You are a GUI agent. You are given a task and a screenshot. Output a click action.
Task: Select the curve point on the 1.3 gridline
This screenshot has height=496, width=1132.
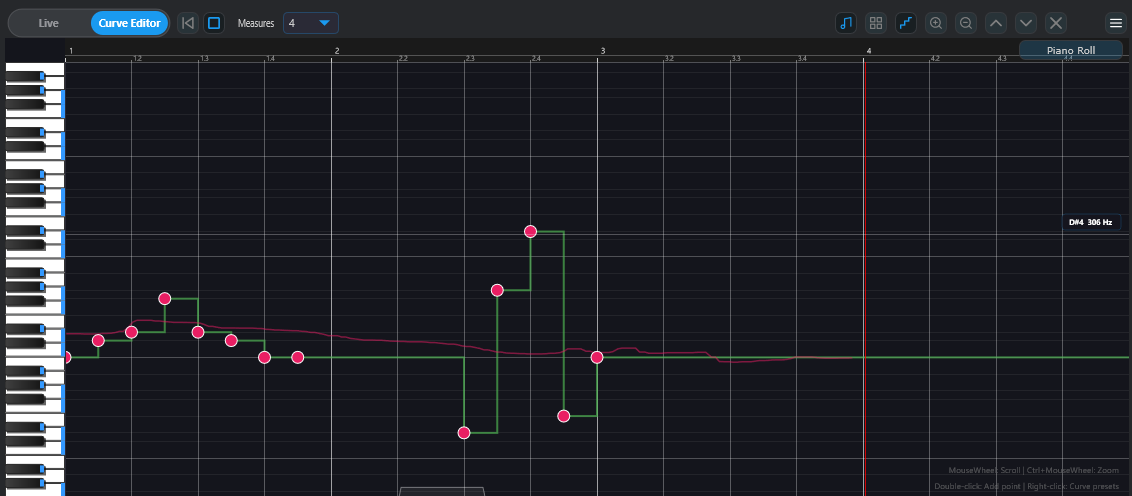pos(198,332)
